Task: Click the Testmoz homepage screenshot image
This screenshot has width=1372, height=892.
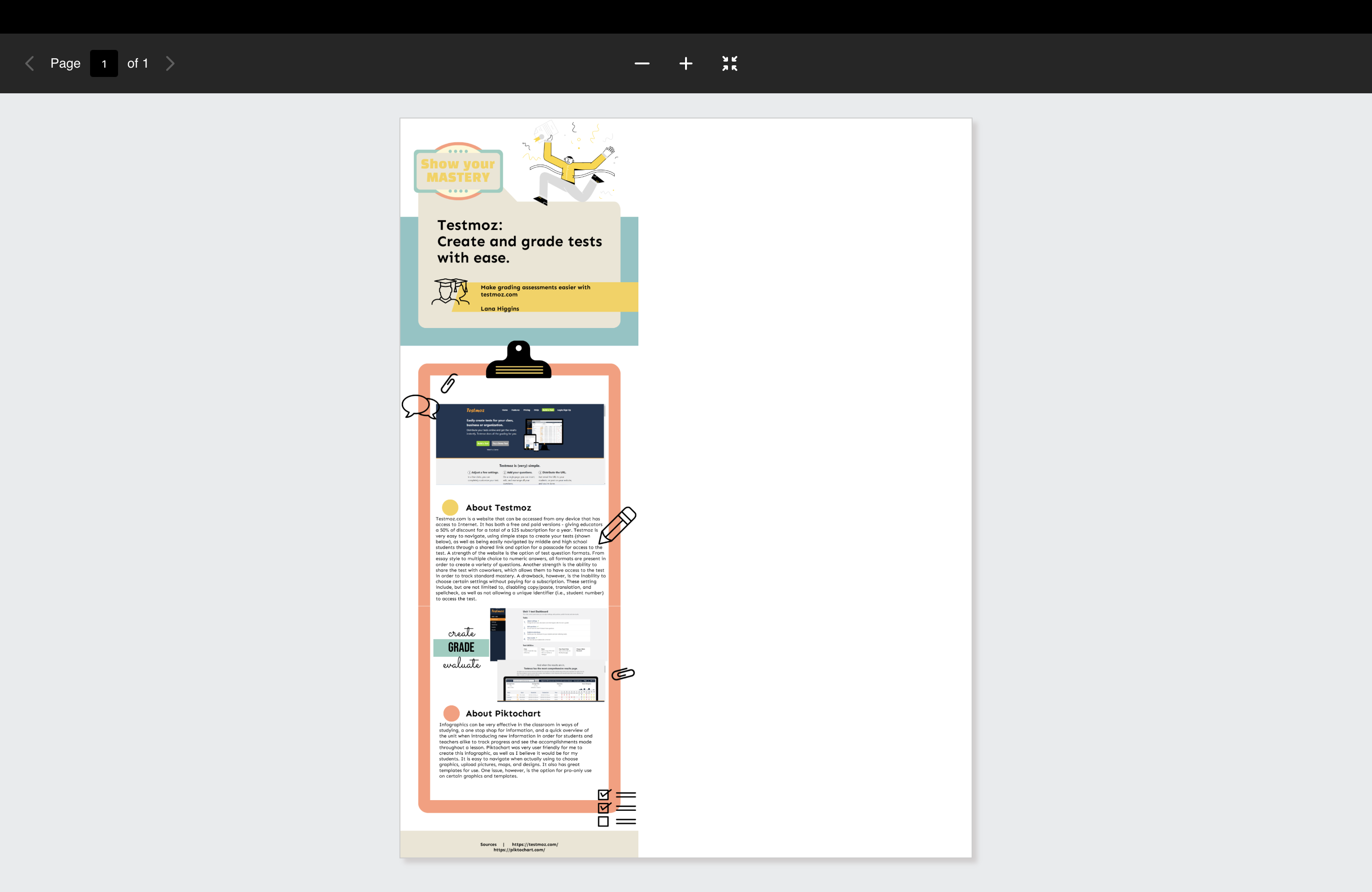Action: (520, 444)
